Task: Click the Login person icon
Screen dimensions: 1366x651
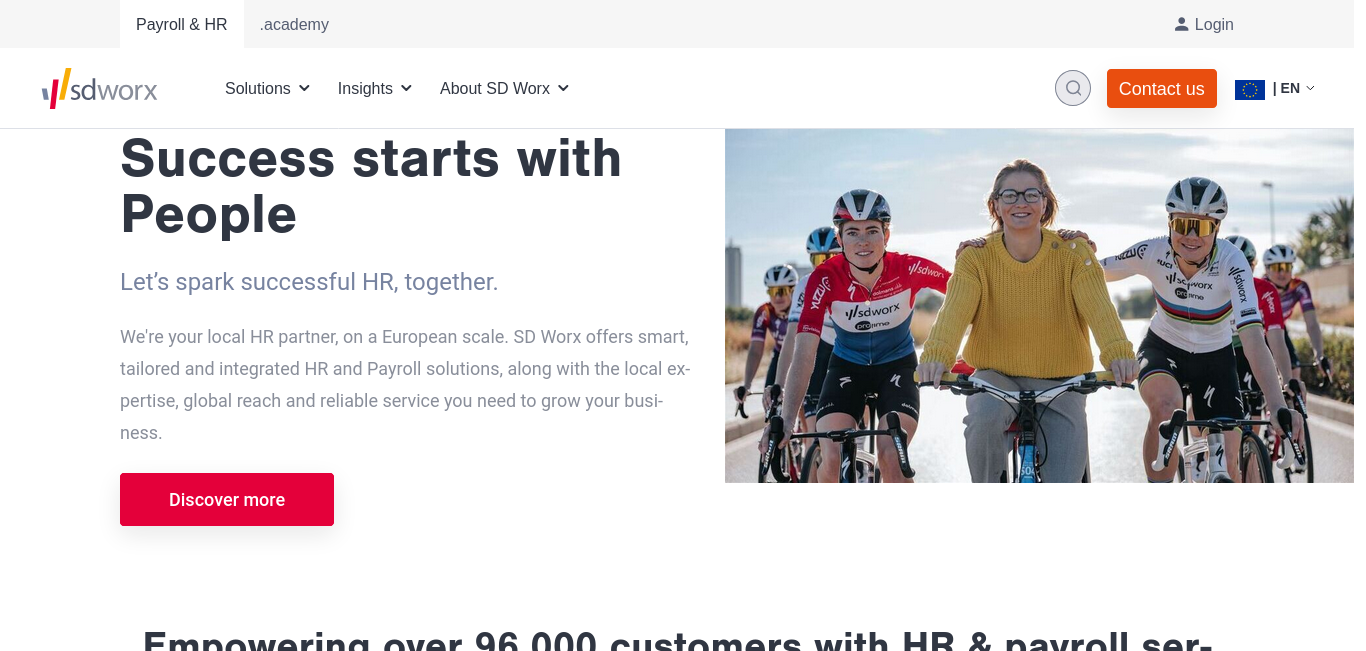Action: [x=1181, y=24]
